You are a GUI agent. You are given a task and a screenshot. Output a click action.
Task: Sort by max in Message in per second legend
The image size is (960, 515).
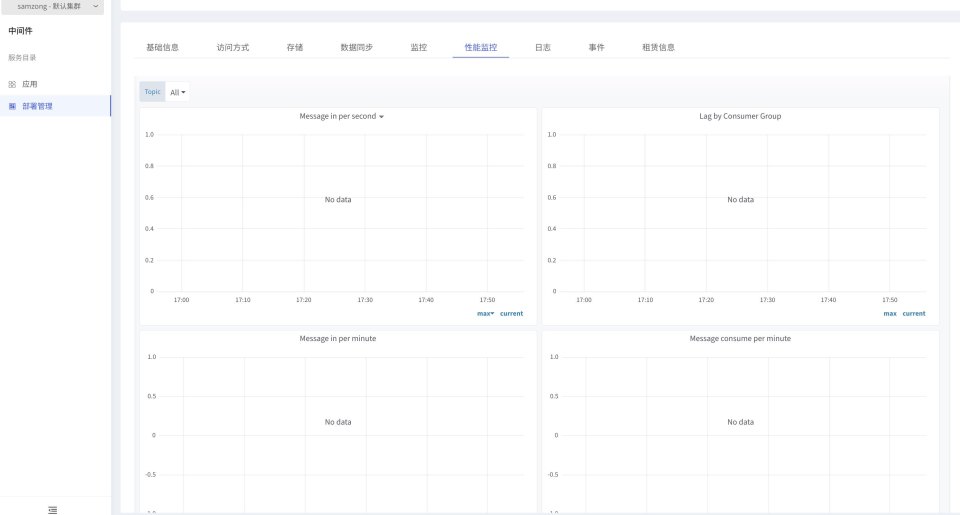click(x=485, y=313)
